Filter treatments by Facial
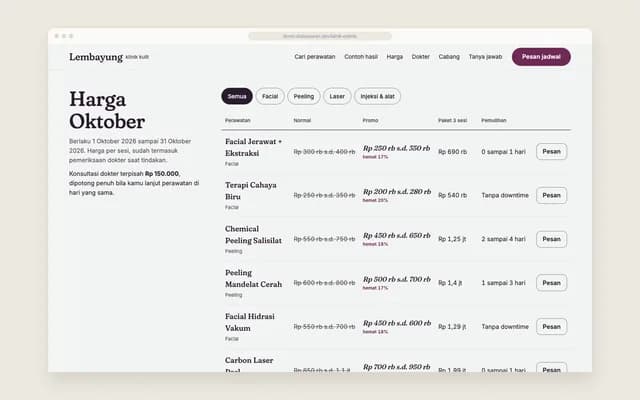640x400 pixels. pos(270,96)
